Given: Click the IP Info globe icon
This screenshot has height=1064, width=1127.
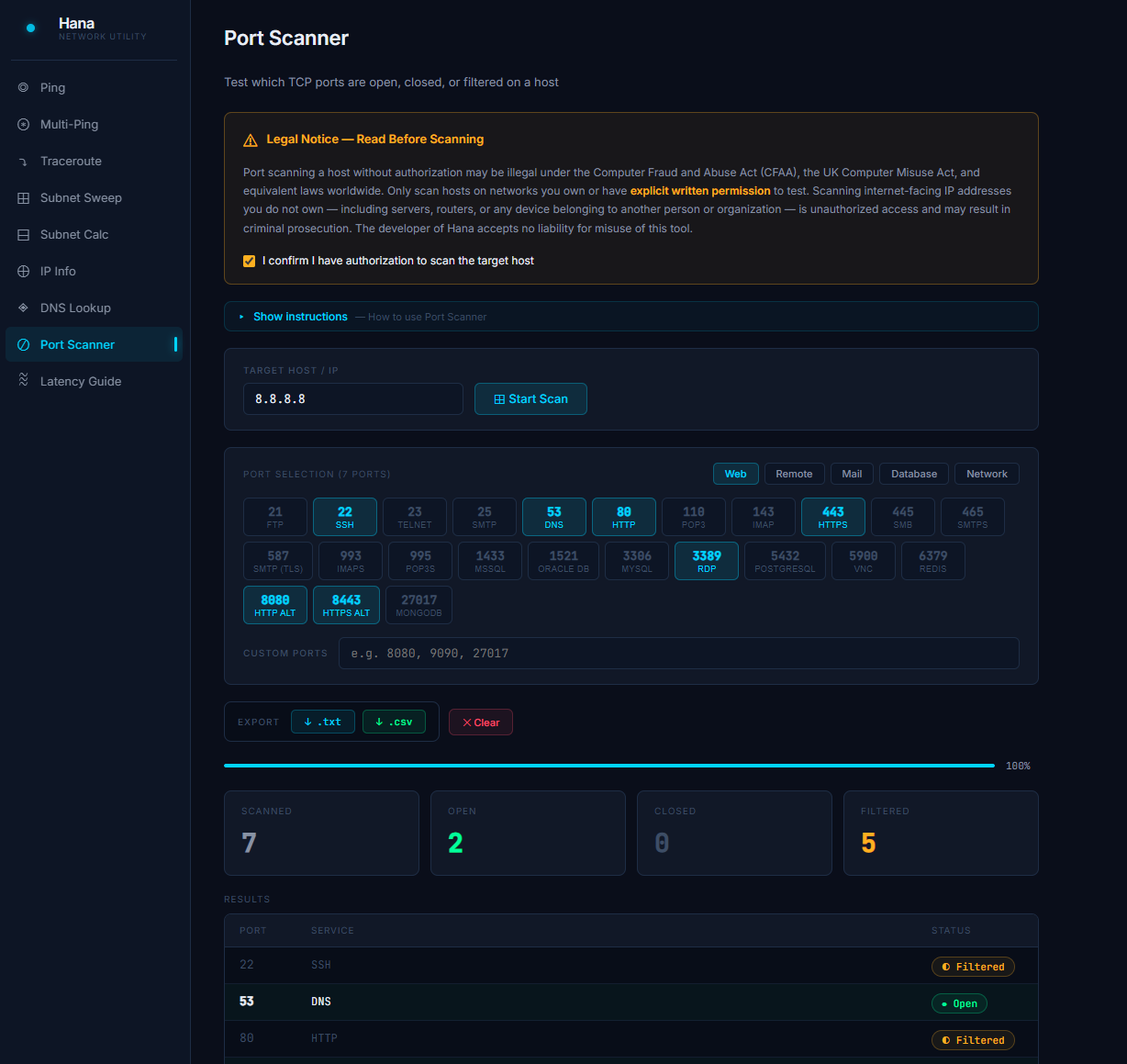Looking at the screenshot, I should [24, 271].
